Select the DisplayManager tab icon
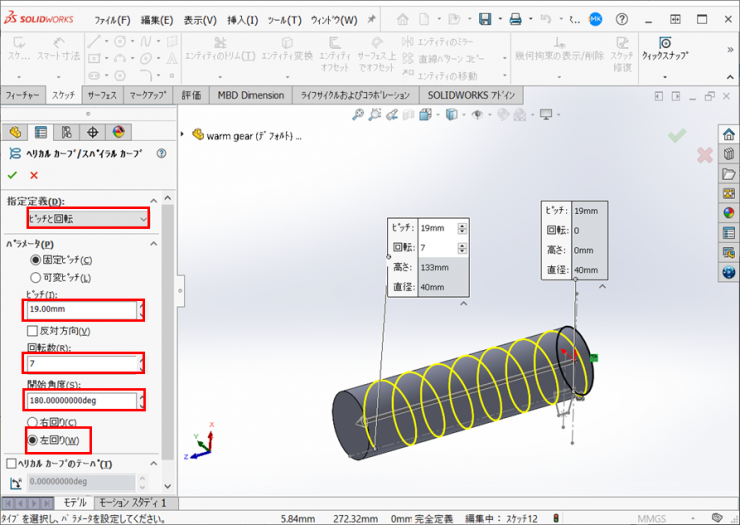This screenshot has width=740, height=525. tap(118, 132)
